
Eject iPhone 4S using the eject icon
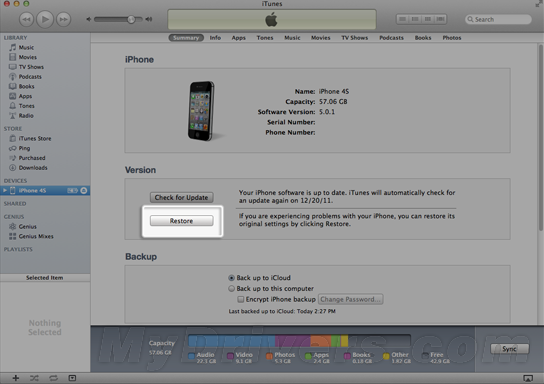click(84, 190)
